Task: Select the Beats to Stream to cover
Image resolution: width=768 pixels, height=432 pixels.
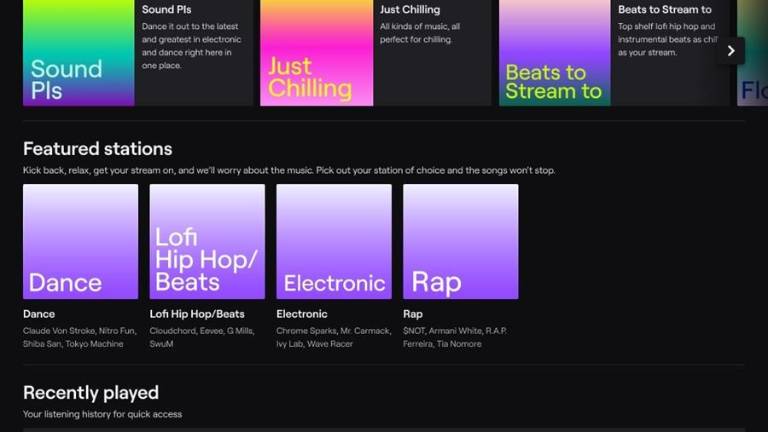Action: pos(554,52)
